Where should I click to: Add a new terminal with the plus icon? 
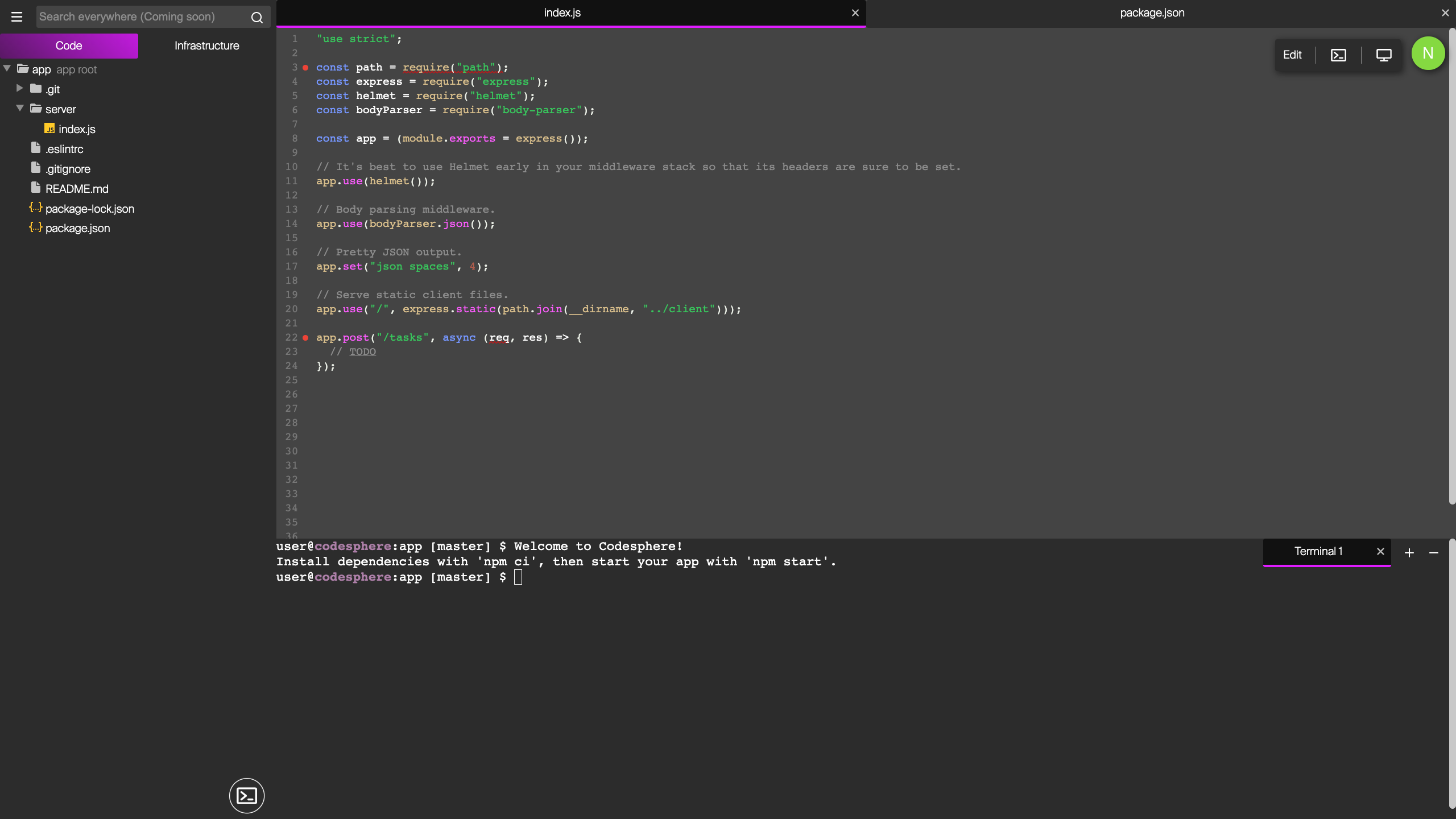click(1408, 552)
